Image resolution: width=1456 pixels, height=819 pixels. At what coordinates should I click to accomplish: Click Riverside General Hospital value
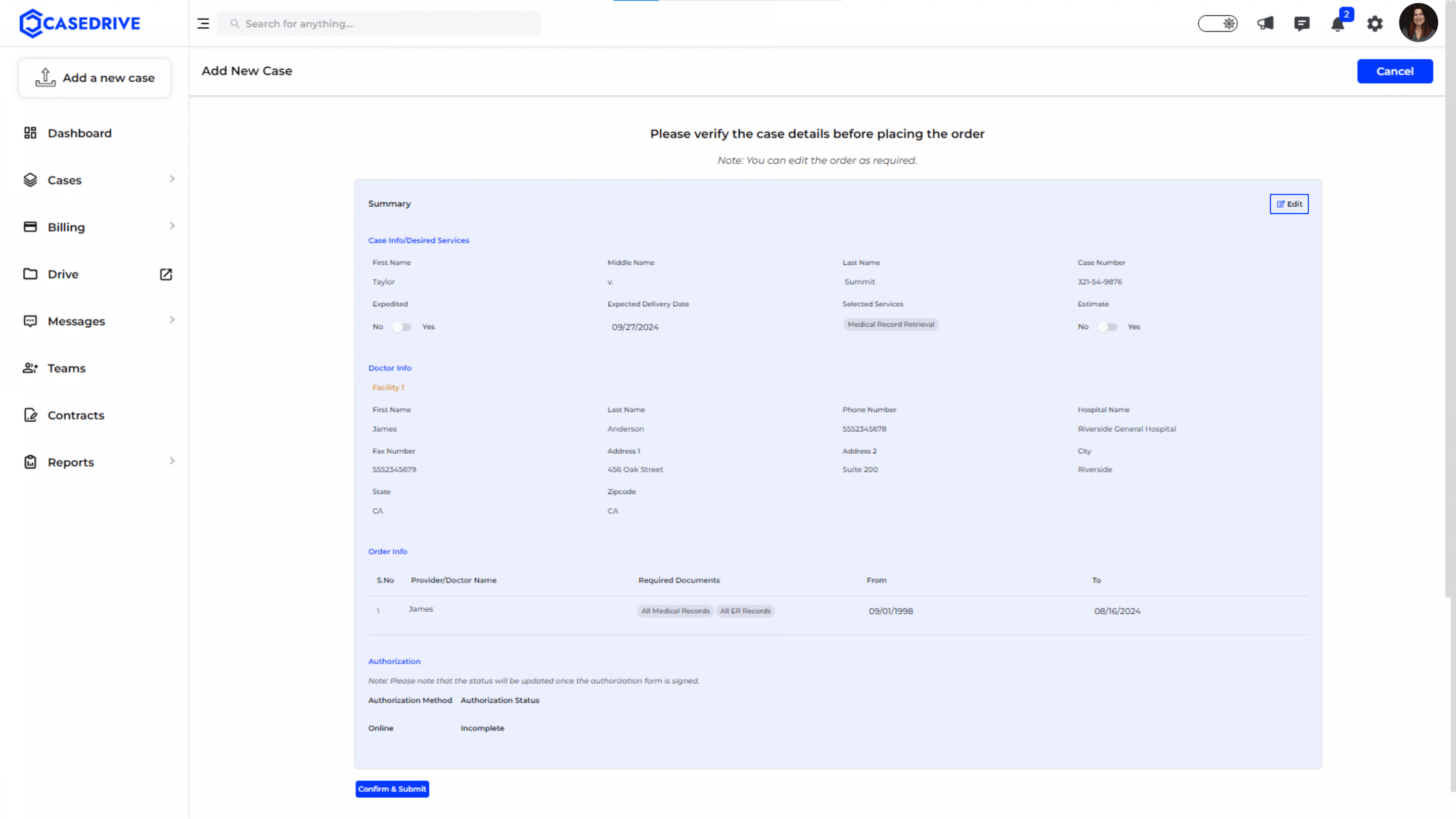pos(1126,429)
